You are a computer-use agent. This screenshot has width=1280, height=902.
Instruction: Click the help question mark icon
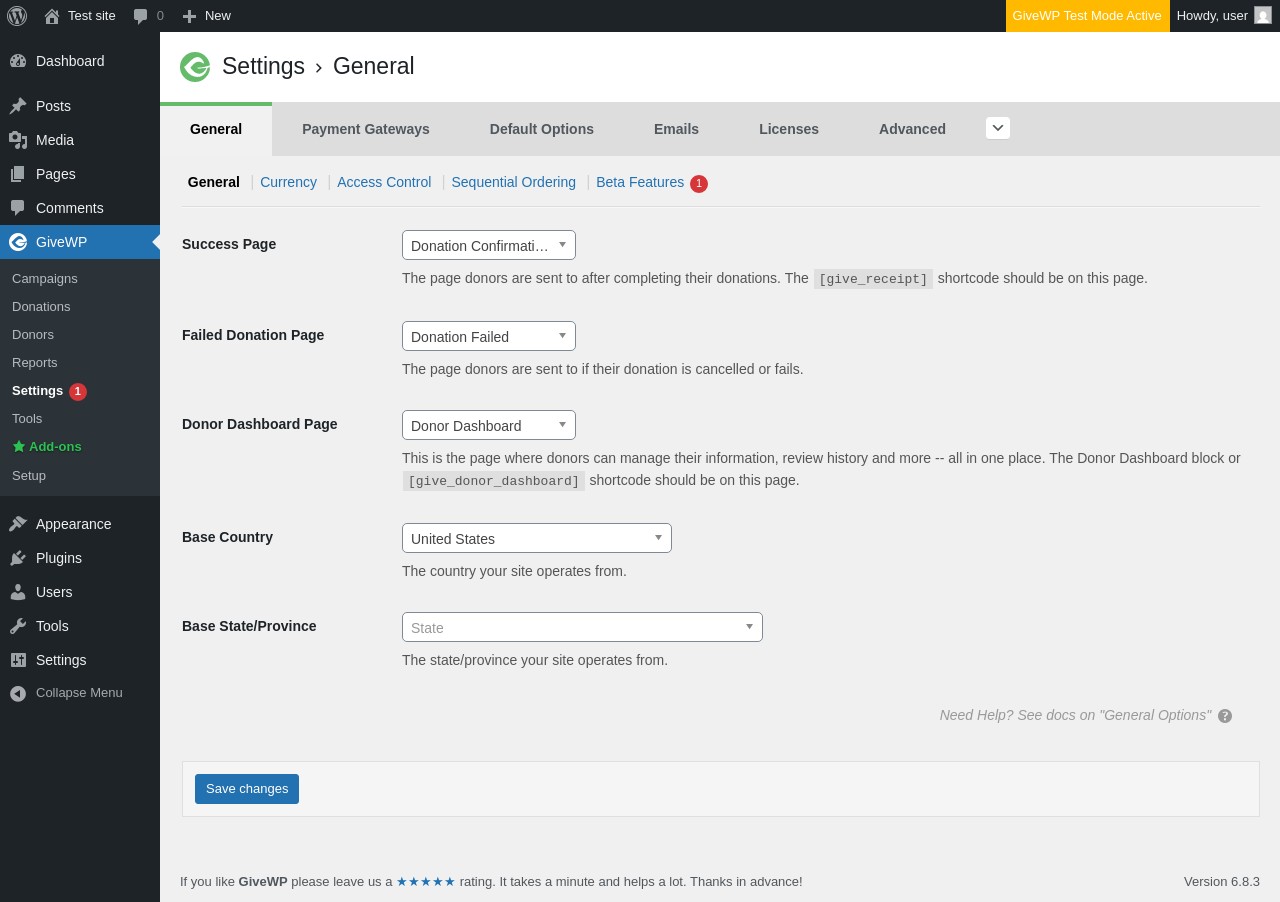(x=1225, y=716)
